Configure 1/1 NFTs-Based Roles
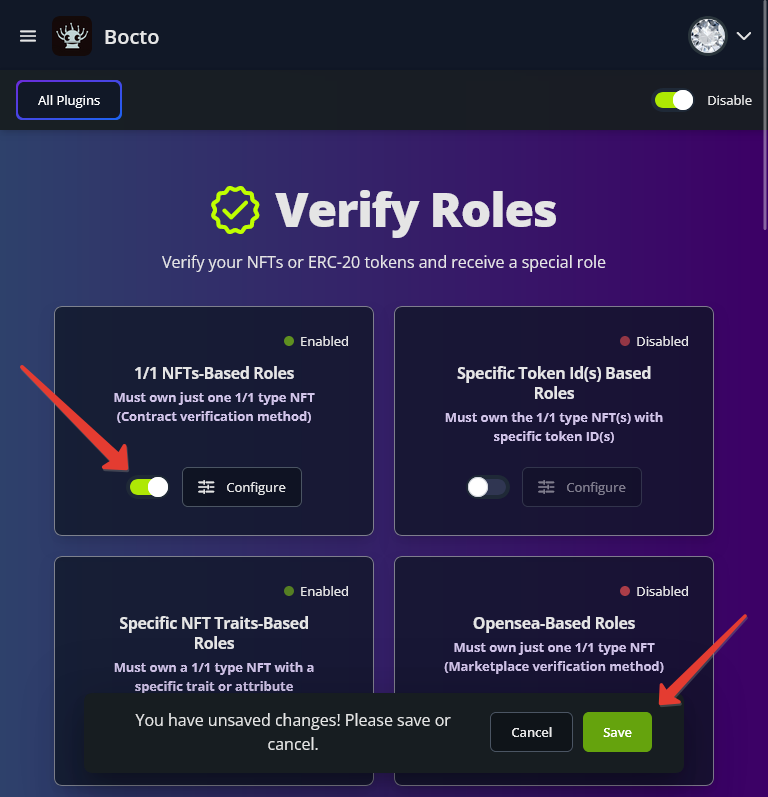This screenshot has width=768, height=797. click(242, 487)
